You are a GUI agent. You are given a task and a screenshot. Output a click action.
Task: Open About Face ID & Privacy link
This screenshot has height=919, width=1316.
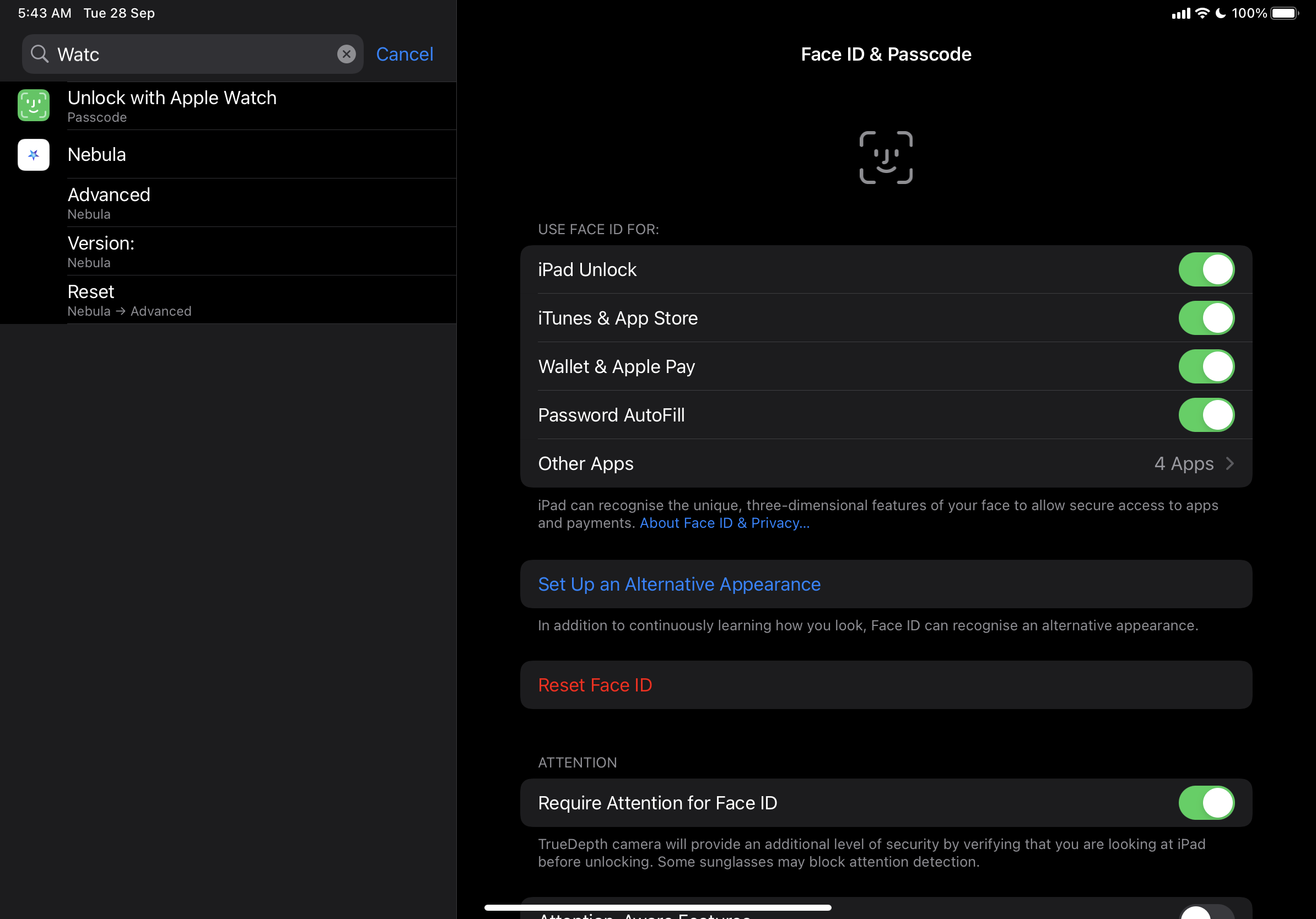[x=725, y=523]
